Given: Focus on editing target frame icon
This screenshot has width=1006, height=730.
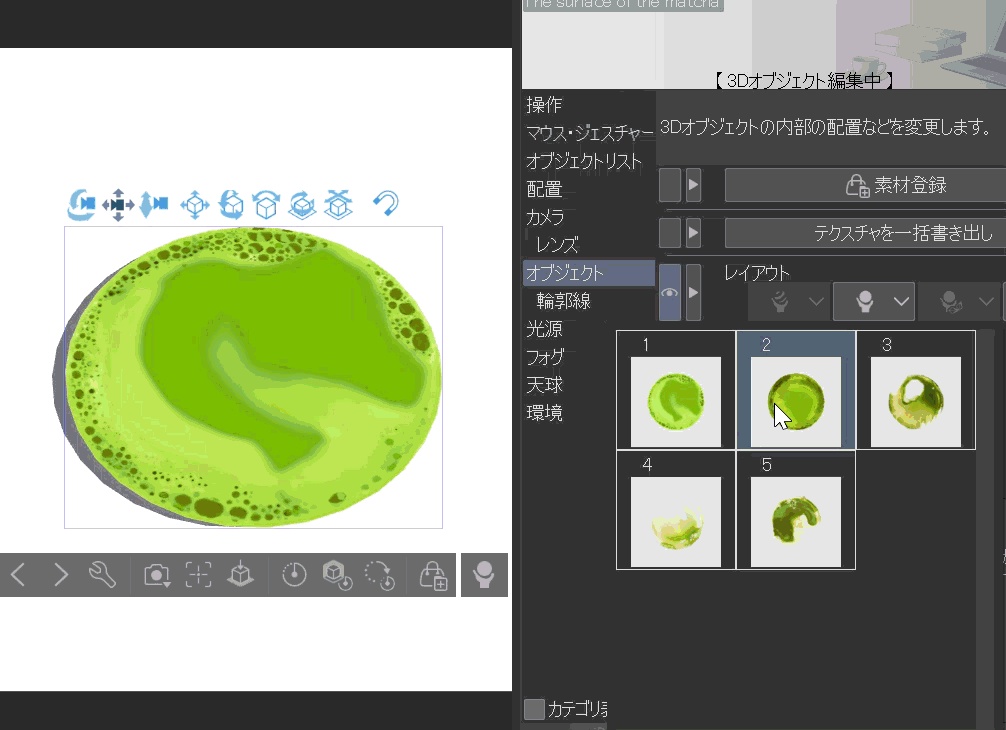Looking at the screenshot, I should (198, 575).
